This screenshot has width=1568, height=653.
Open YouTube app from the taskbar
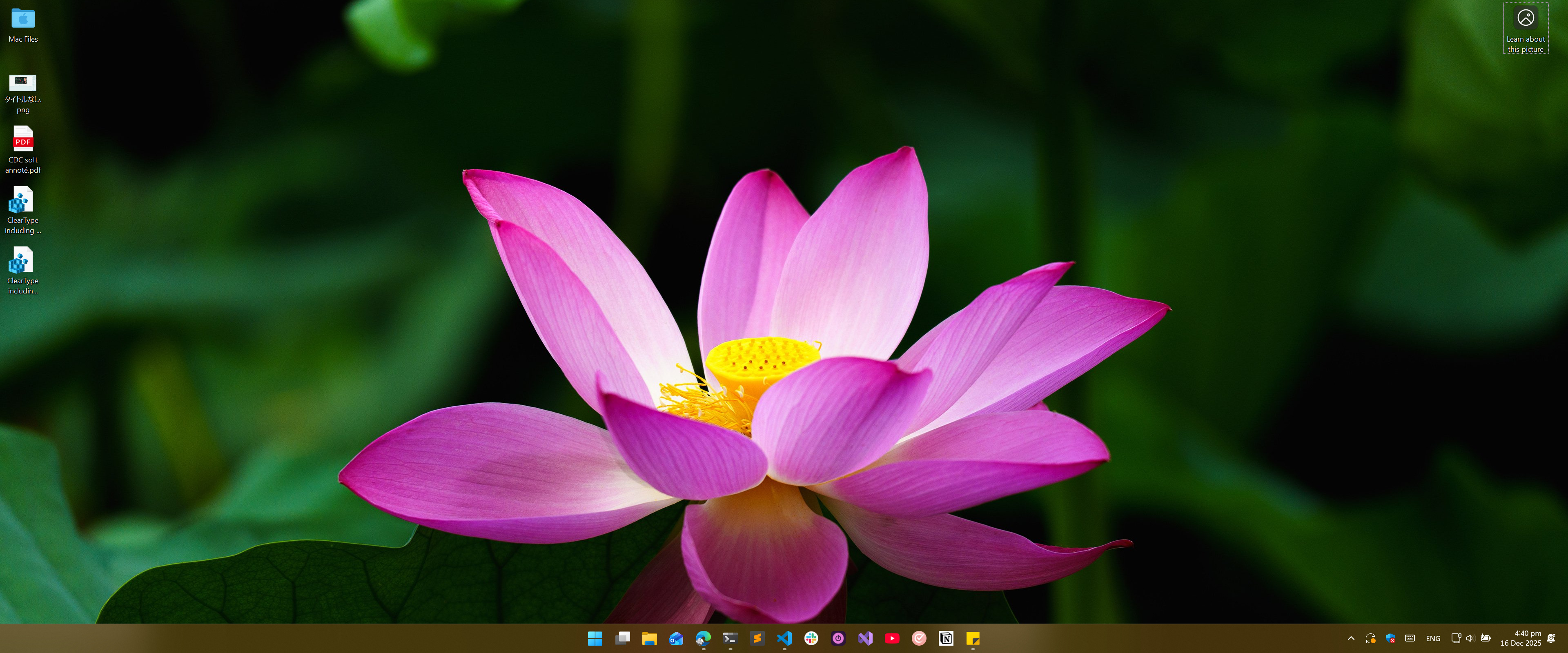pyautogui.click(x=892, y=638)
